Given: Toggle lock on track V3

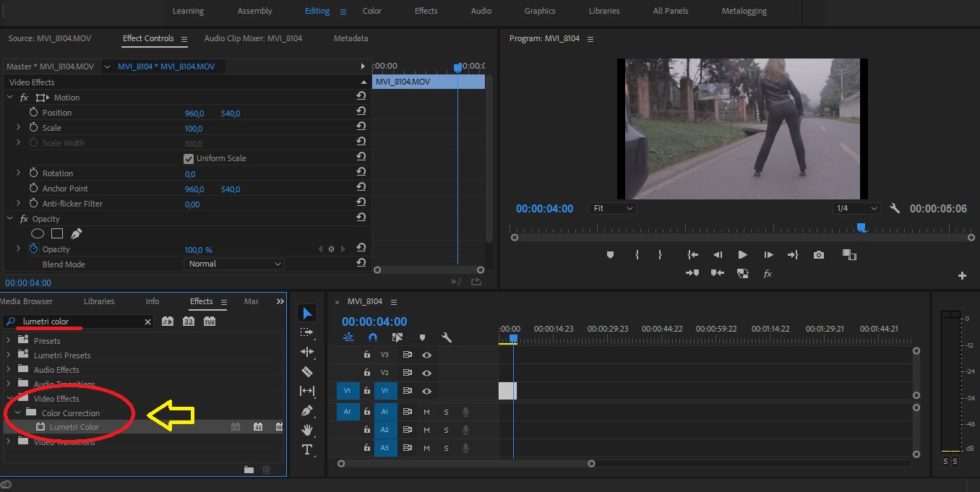Looking at the screenshot, I should tap(367, 354).
